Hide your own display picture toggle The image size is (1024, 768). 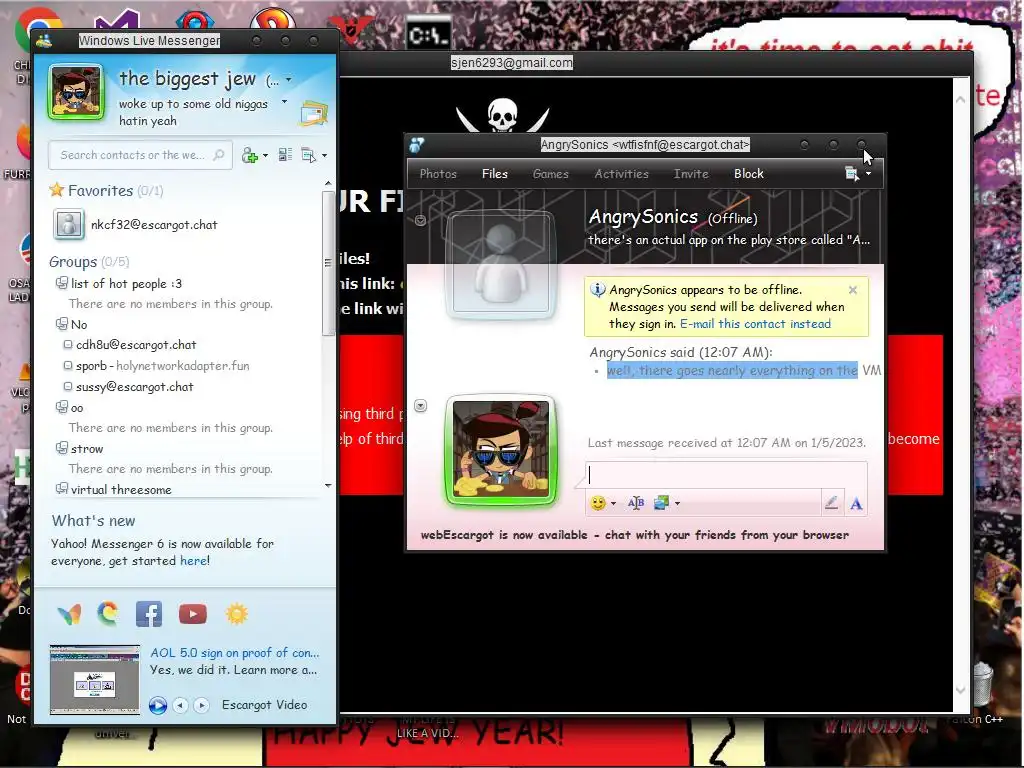(x=421, y=406)
